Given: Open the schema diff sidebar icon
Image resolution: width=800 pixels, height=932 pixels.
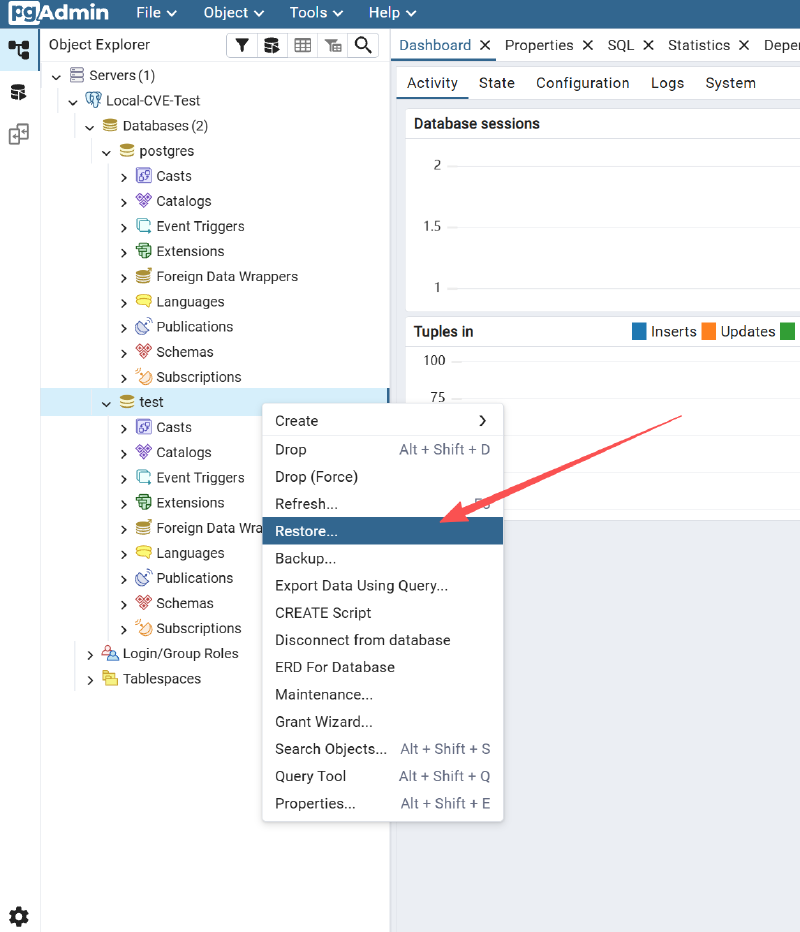Looking at the screenshot, I should tap(19, 134).
